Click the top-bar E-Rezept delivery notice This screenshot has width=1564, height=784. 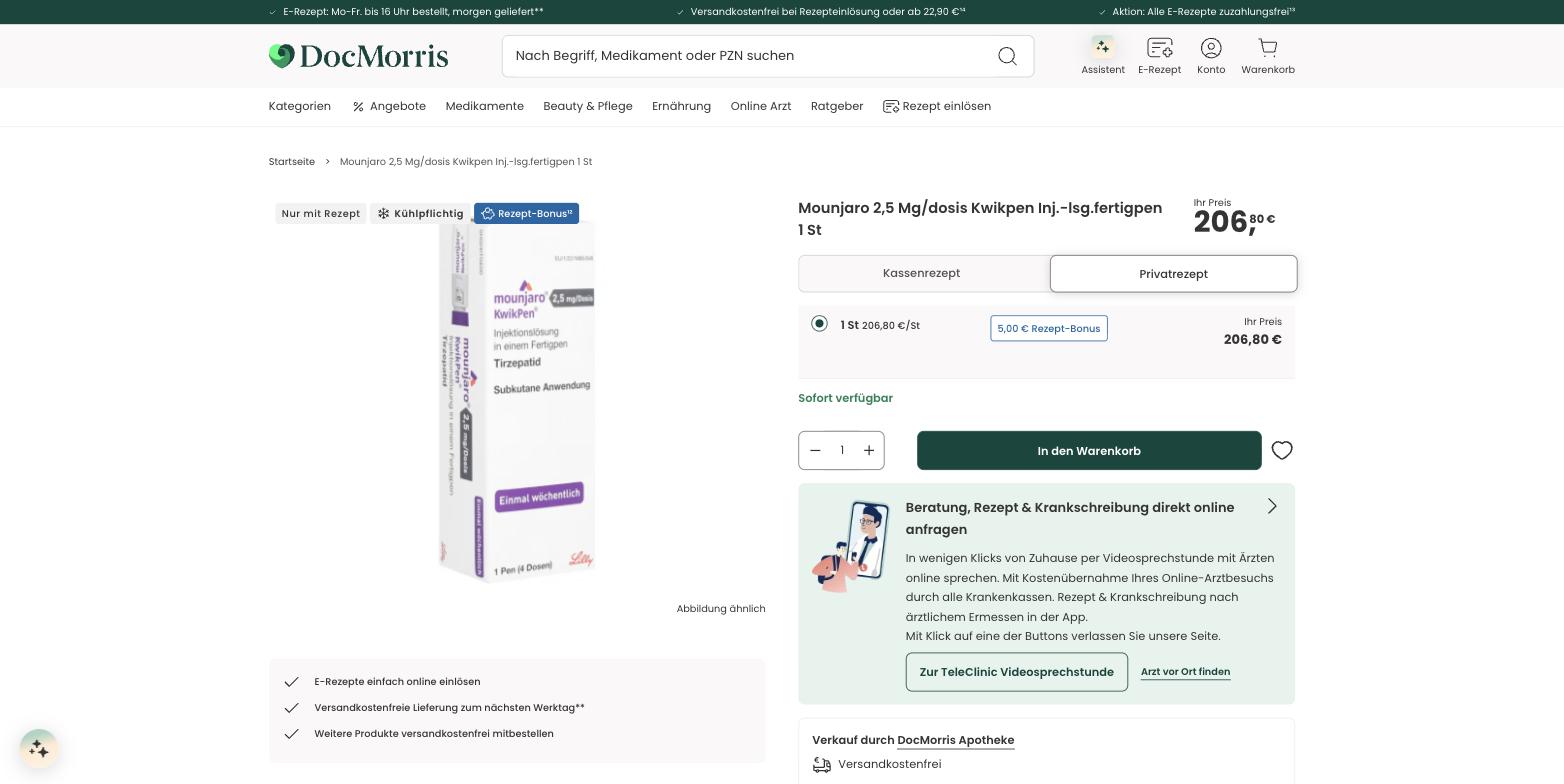pyautogui.click(x=413, y=12)
